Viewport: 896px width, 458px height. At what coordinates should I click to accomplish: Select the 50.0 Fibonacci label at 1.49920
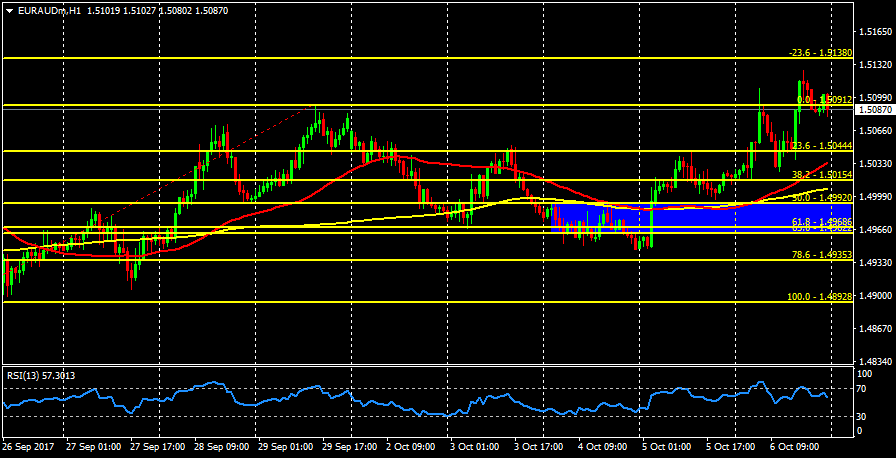(821, 198)
